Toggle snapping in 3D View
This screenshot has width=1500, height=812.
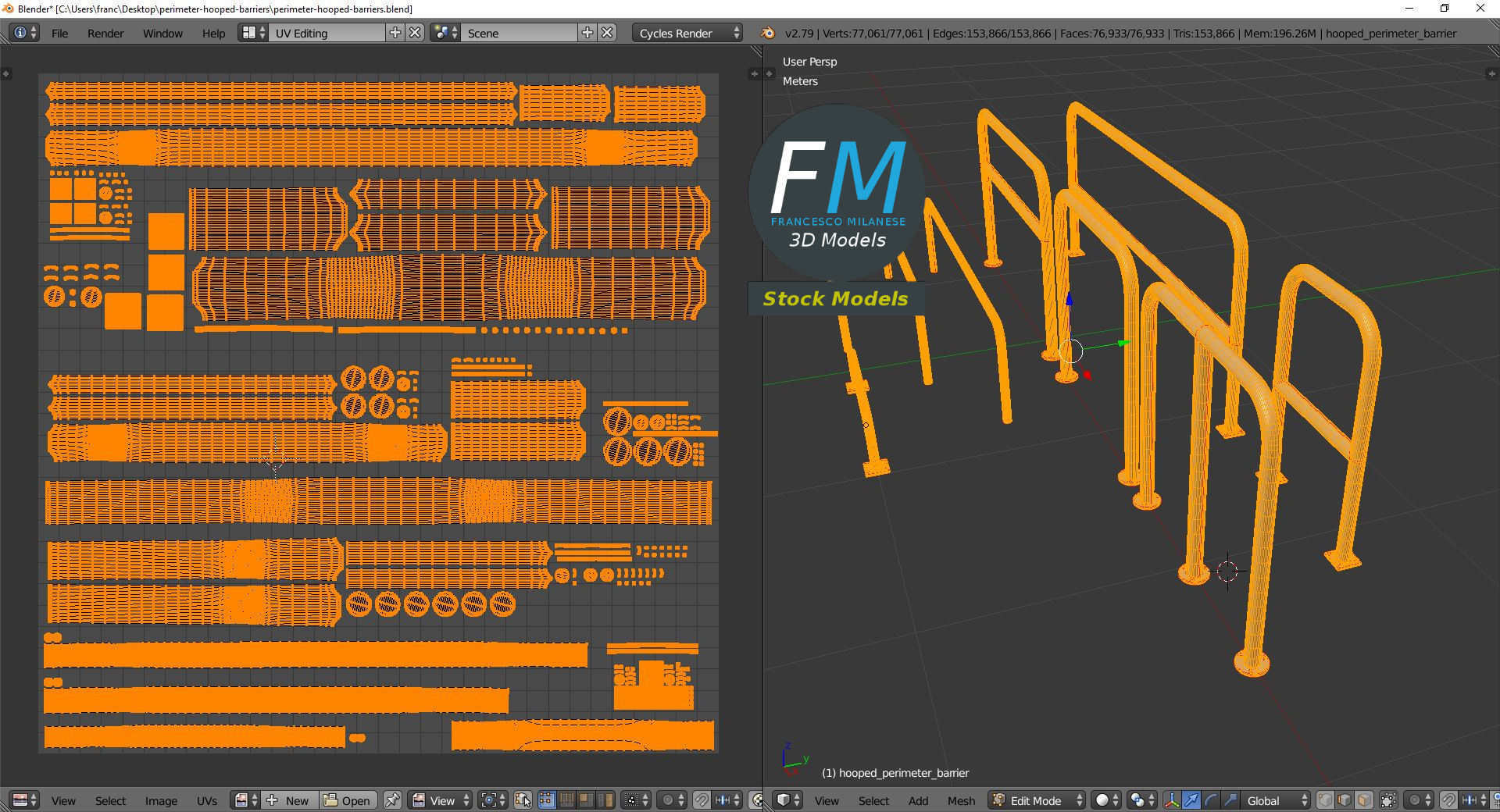pyautogui.click(x=1448, y=800)
